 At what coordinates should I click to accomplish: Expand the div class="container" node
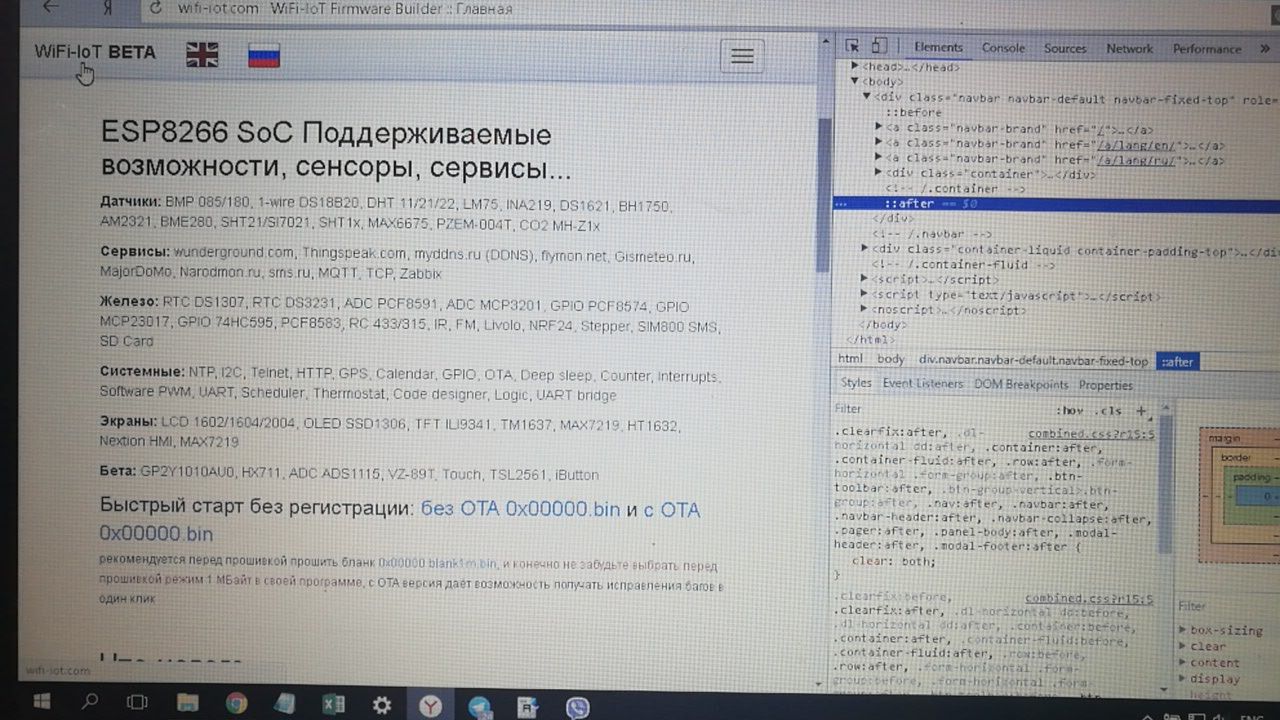click(x=879, y=173)
